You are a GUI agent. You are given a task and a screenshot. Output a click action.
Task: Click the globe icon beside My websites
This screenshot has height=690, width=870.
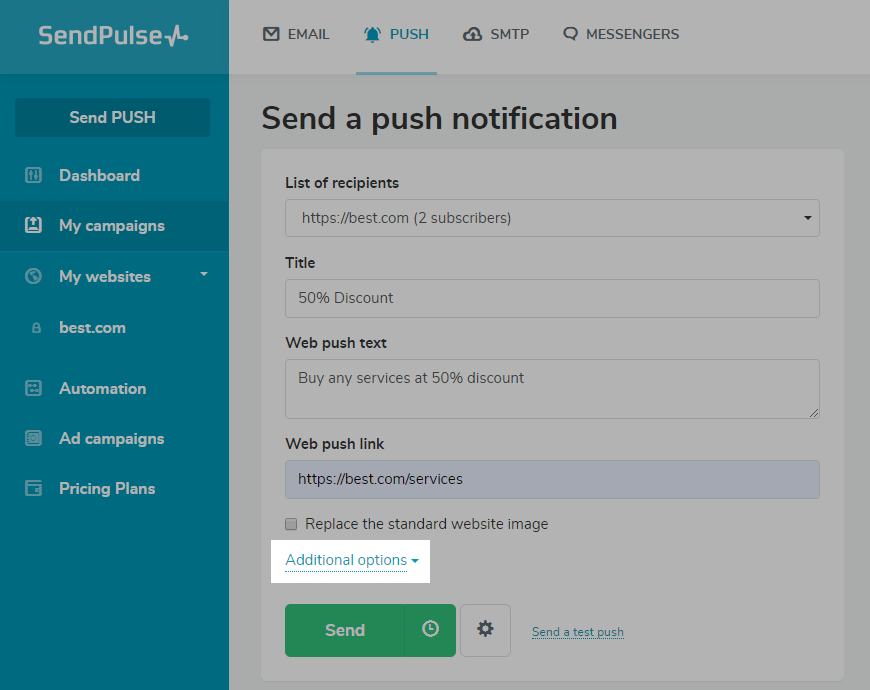33,277
